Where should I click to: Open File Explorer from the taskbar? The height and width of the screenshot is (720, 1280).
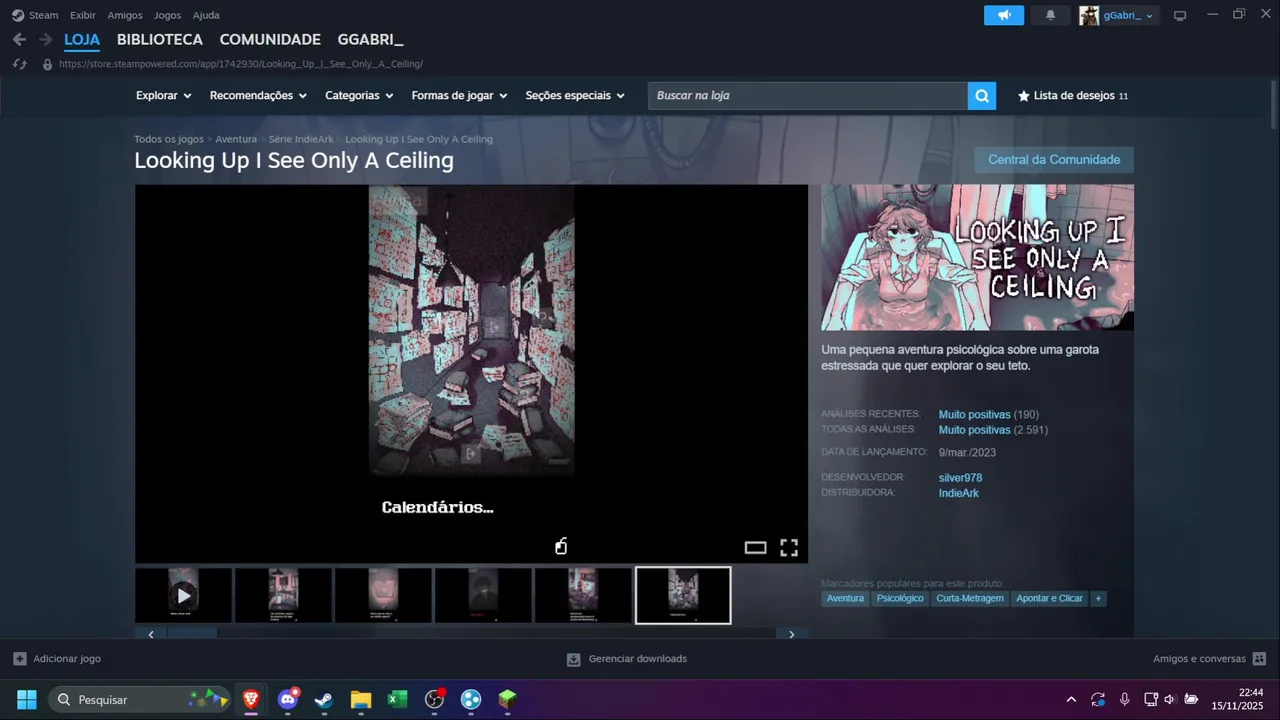click(x=361, y=699)
